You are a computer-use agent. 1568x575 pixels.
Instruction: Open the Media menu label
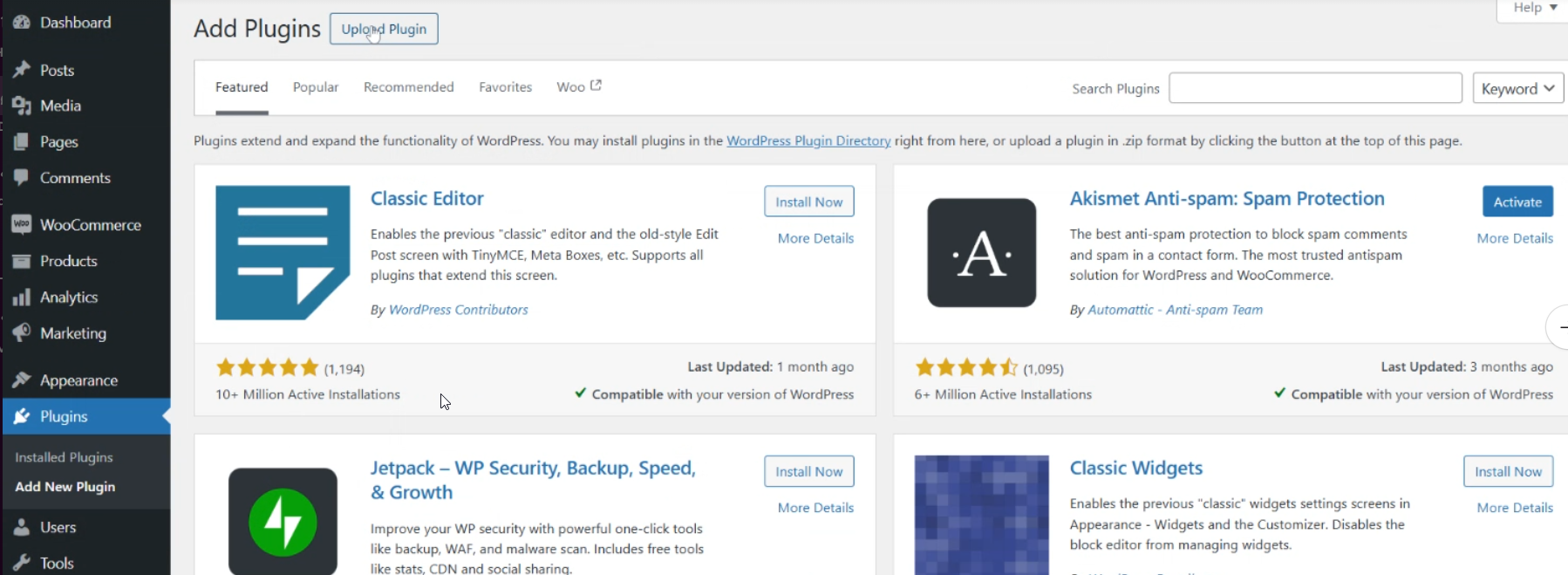[x=60, y=106]
